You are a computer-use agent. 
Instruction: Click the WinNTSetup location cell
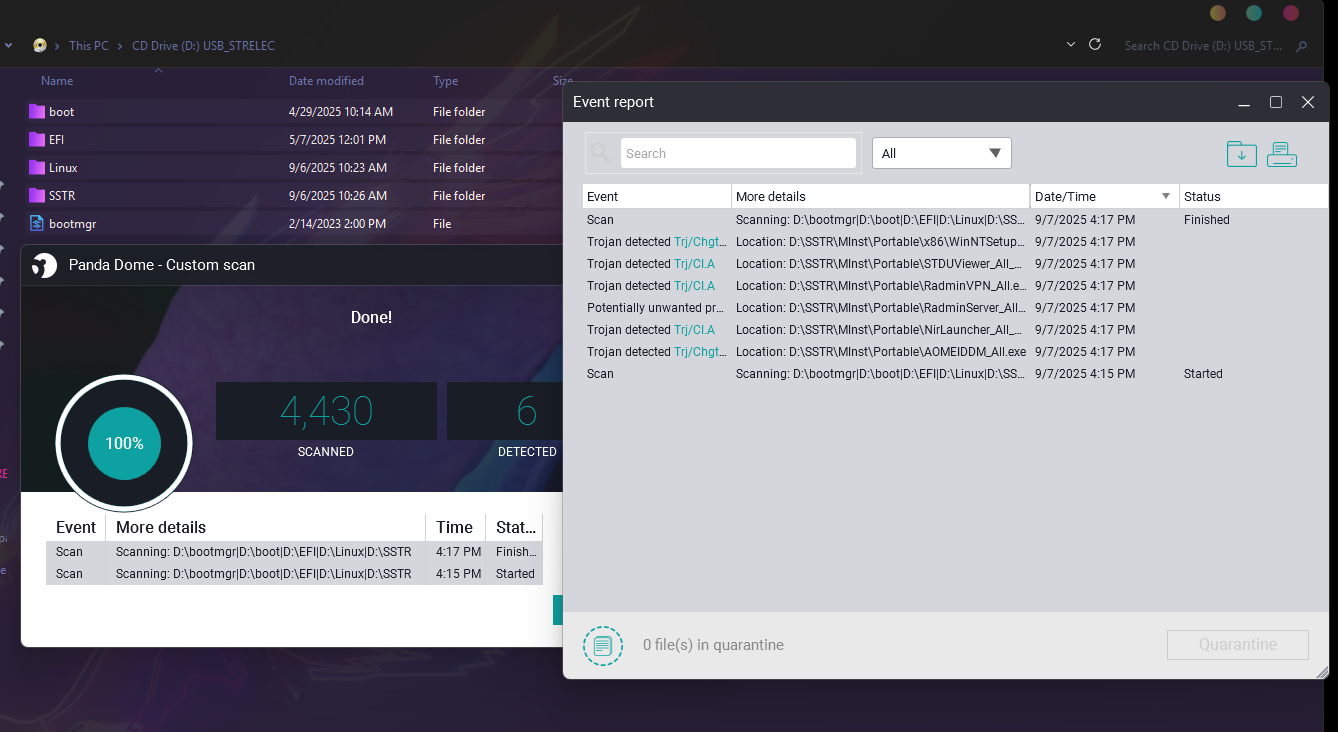[881, 242]
